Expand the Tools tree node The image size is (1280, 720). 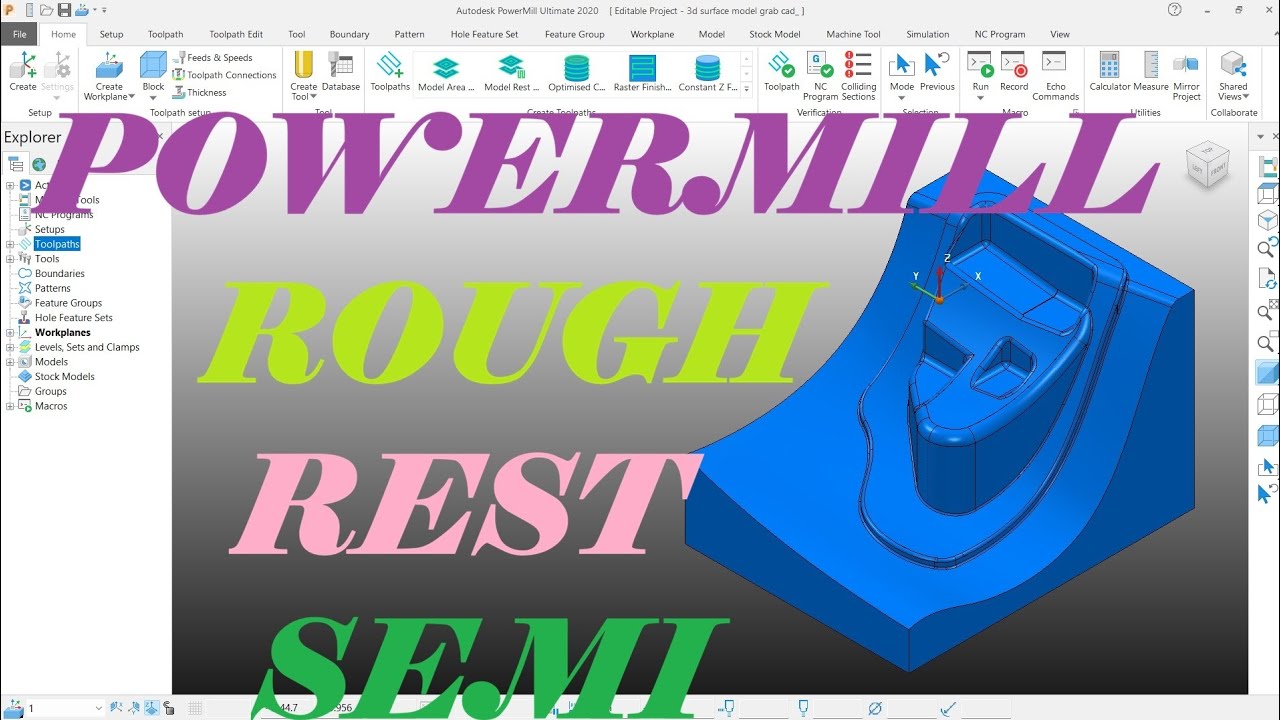[10, 259]
